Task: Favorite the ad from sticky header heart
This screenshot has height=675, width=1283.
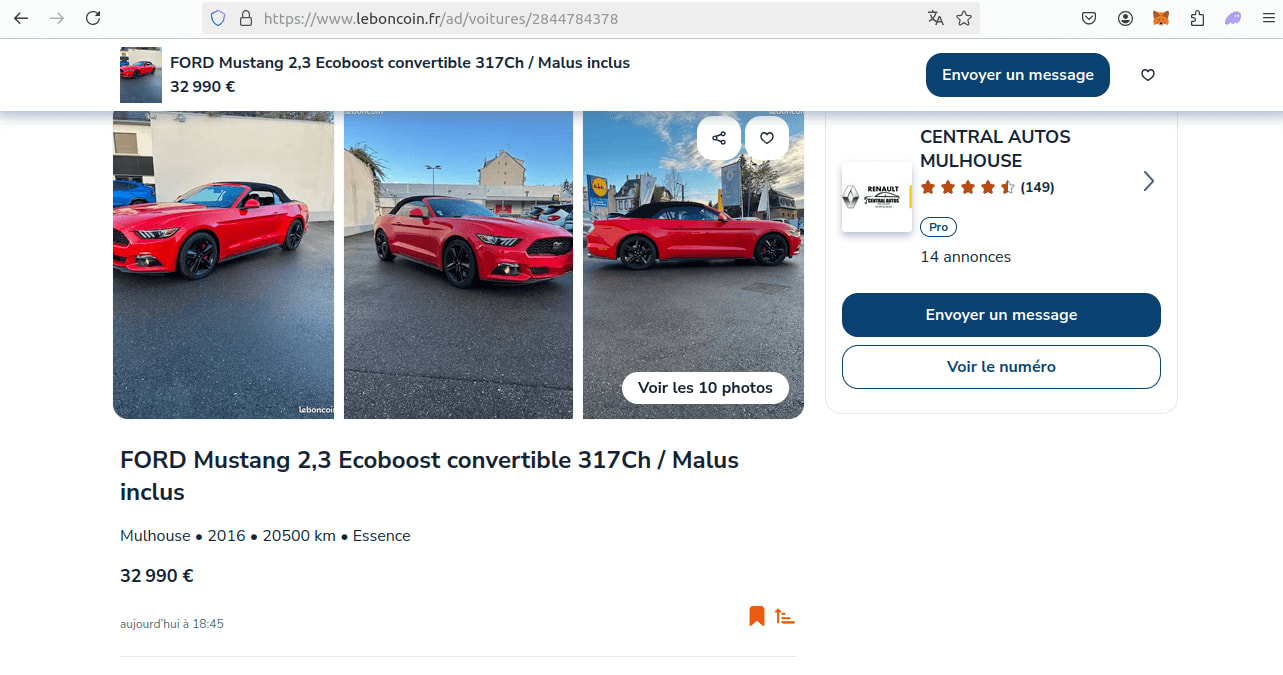Action: (x=1148, y=75)
